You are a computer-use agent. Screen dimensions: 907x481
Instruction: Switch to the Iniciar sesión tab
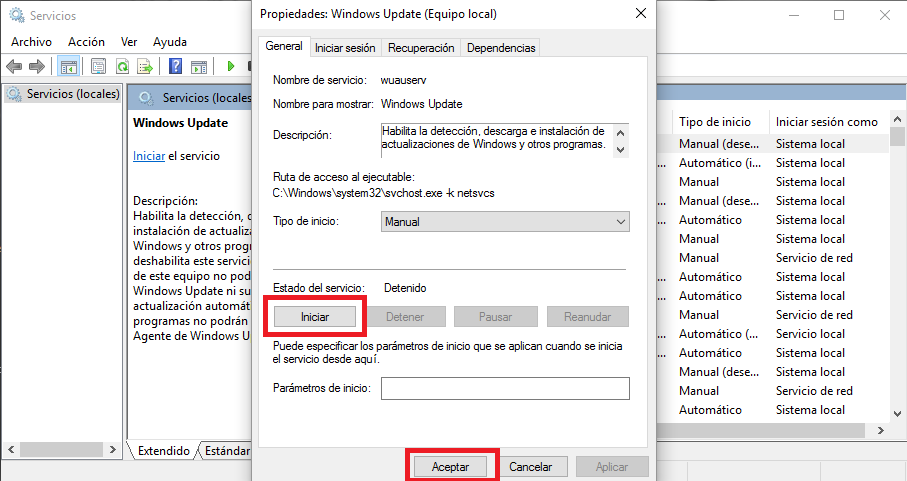345,48
